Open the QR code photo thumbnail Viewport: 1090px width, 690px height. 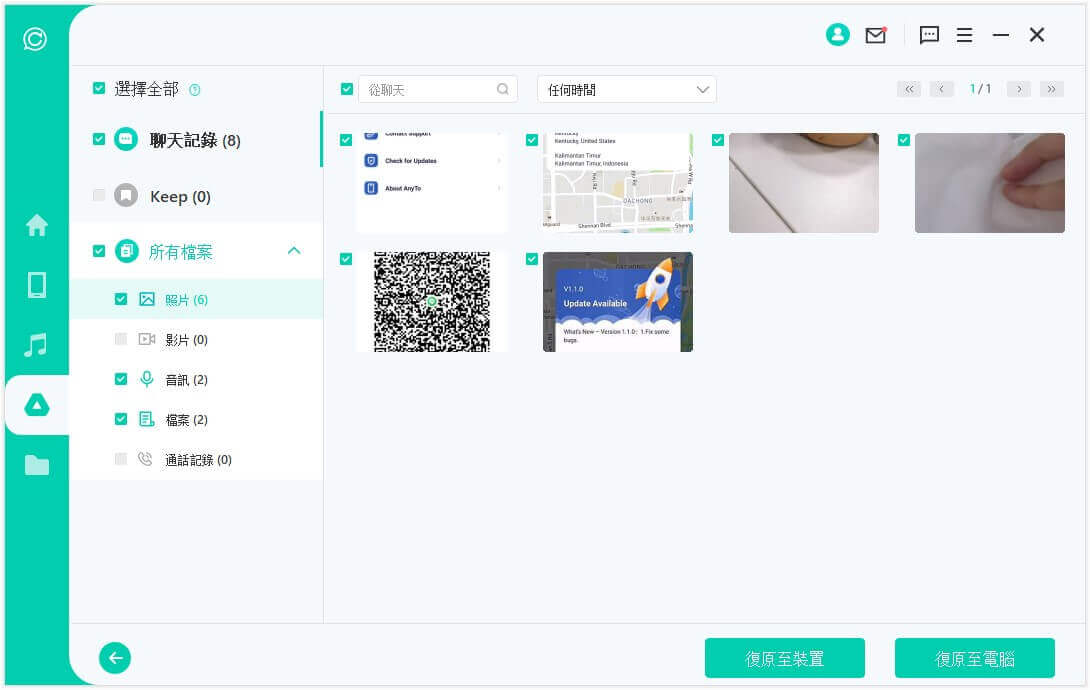point(432,302)
